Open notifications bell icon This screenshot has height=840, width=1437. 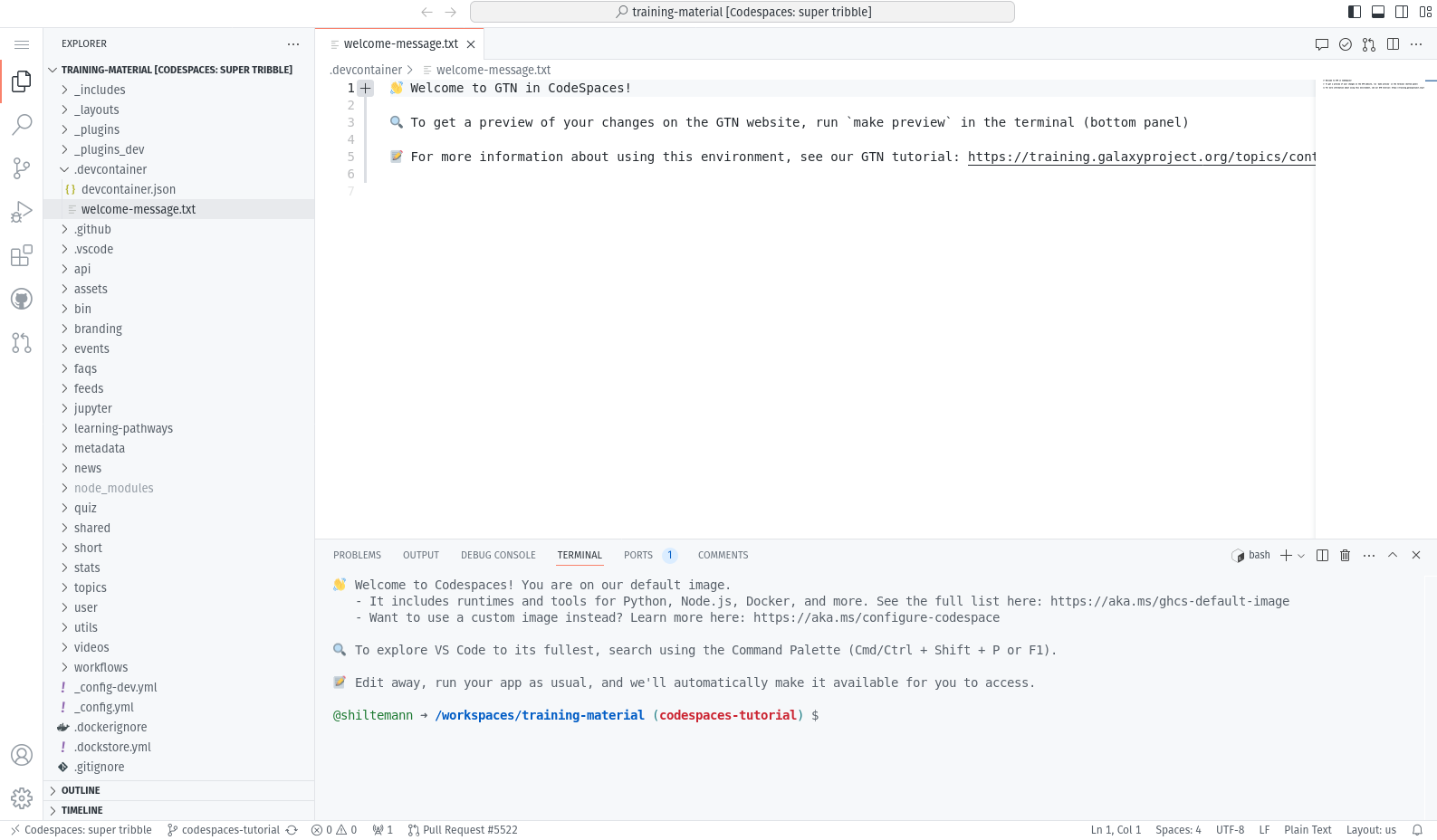[1417, 830]
